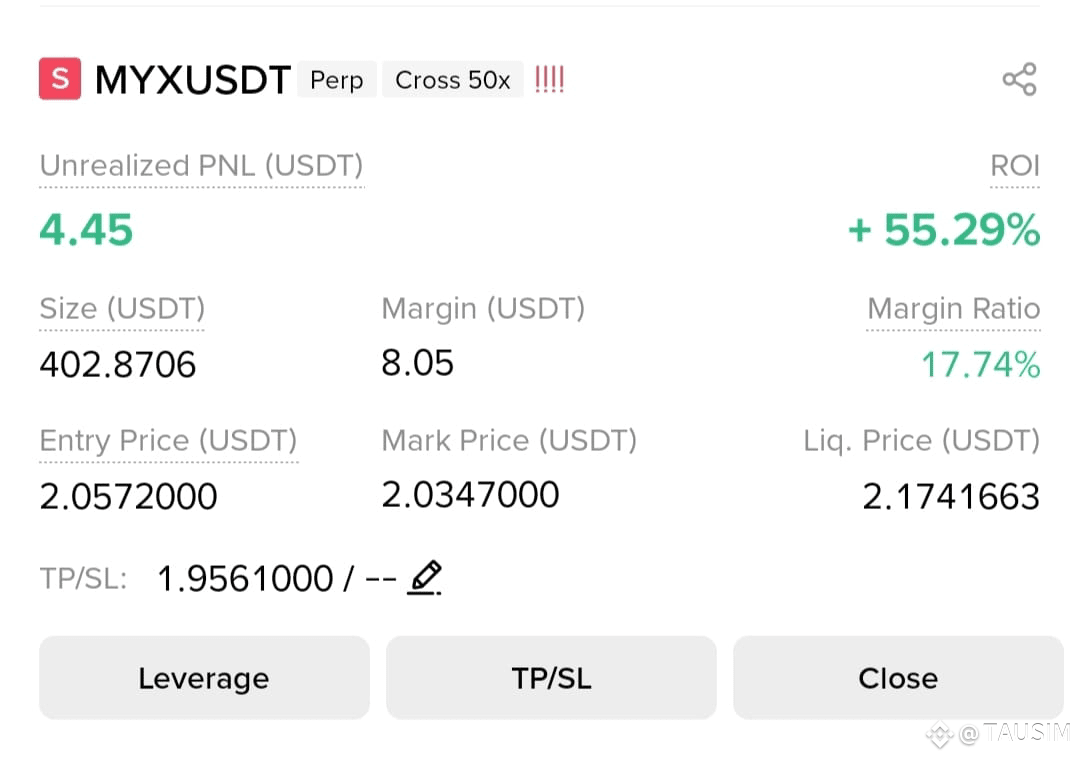Close the MYXUSDT position

(x=898, y=678)
